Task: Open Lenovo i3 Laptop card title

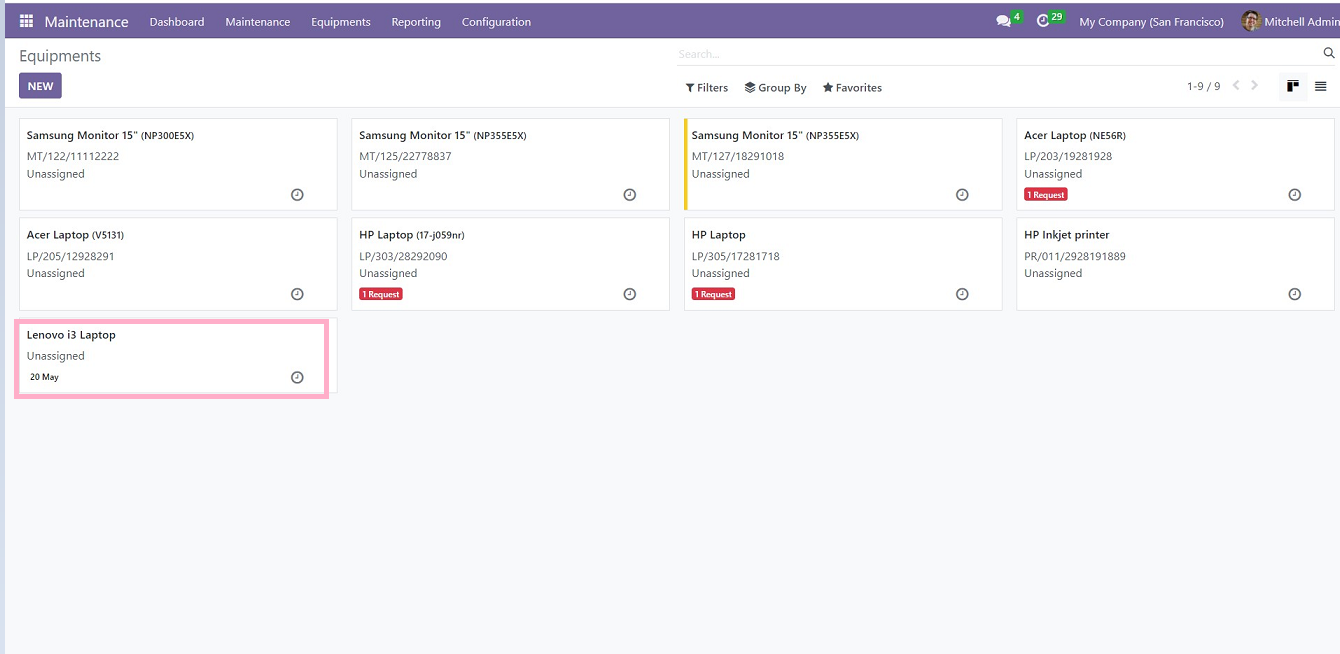Action: (71, 335)
